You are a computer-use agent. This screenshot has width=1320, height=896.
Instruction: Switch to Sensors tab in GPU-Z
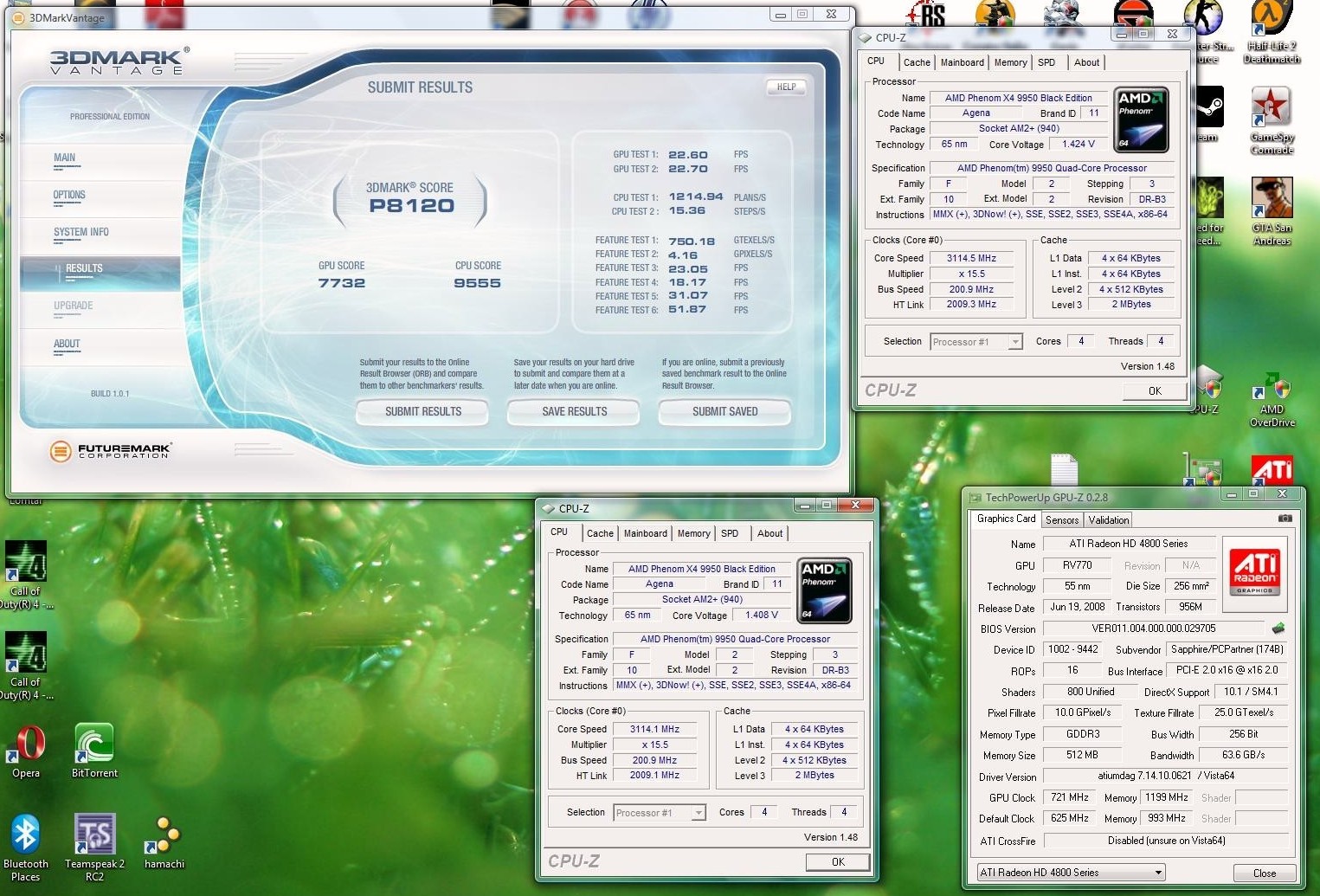(1062, 520)
